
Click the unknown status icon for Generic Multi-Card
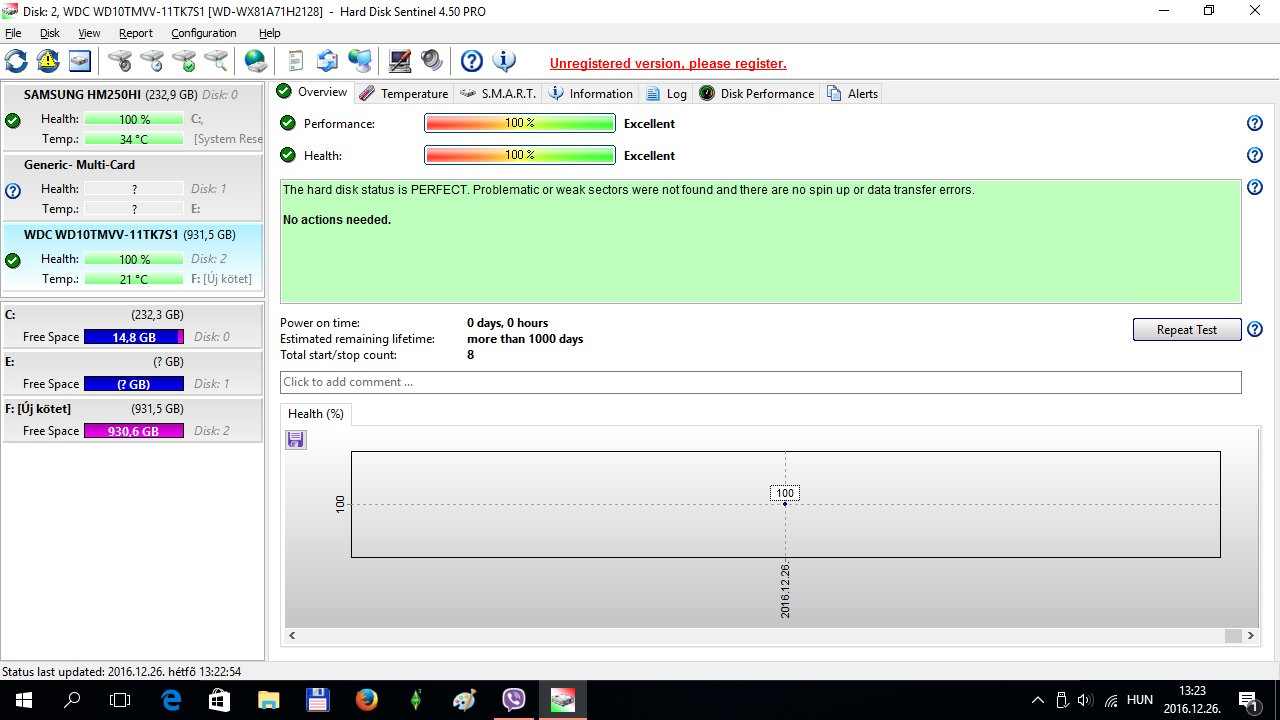coord(13,190)
